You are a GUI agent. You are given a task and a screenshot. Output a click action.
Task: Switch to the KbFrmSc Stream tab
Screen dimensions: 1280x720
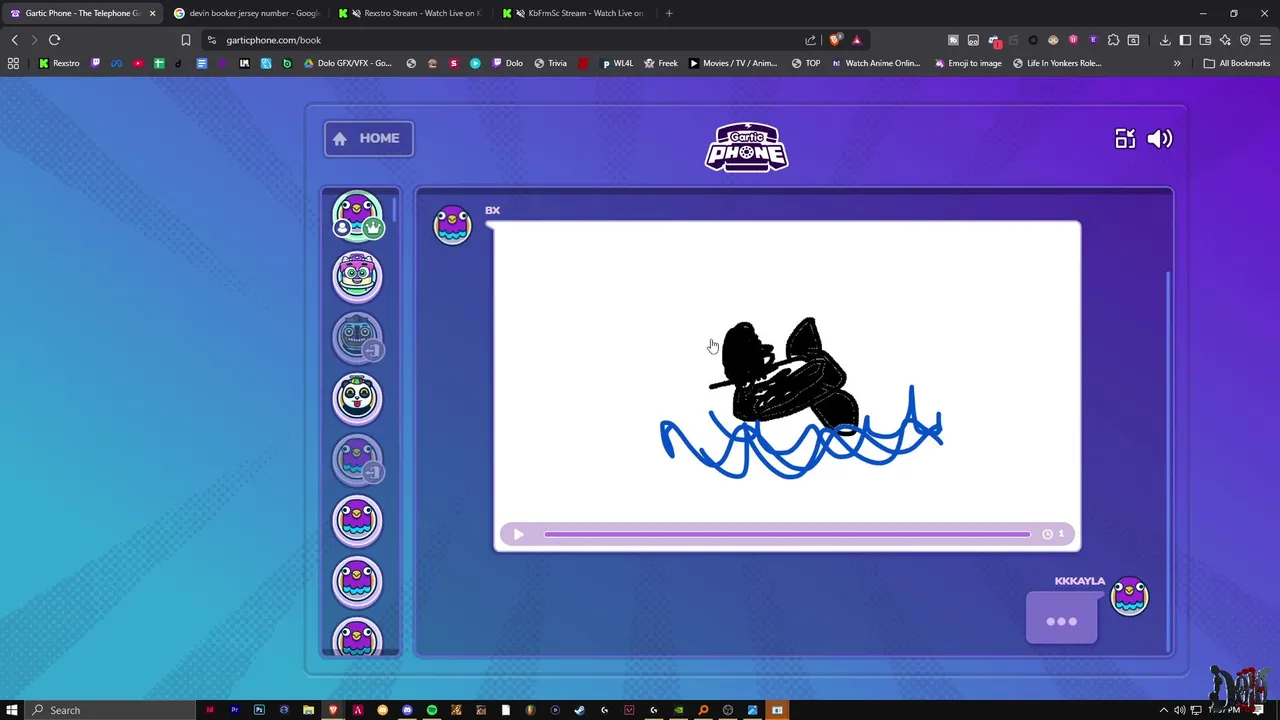click(574, 13)
